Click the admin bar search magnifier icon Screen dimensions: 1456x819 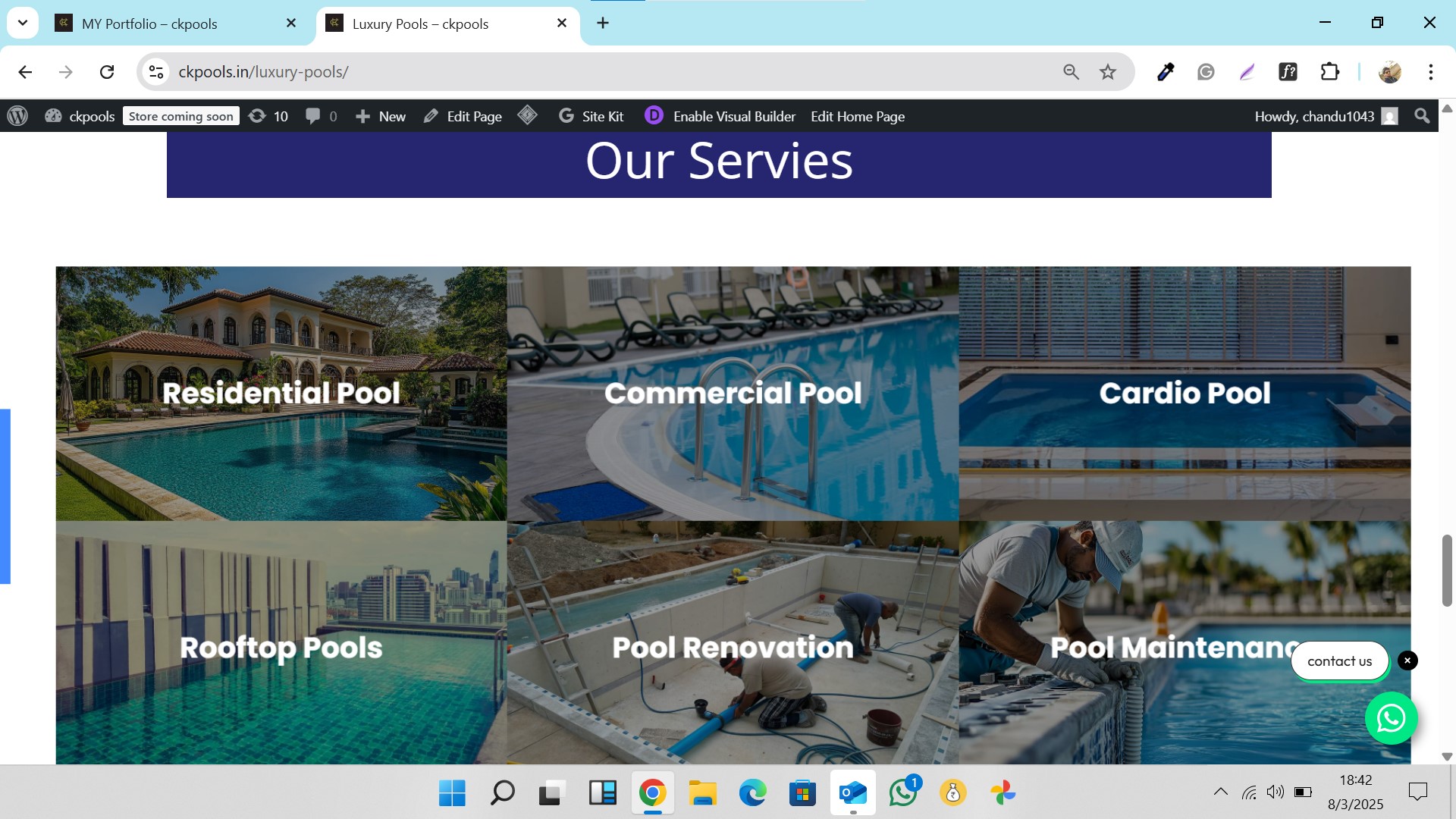[1422, 116]
